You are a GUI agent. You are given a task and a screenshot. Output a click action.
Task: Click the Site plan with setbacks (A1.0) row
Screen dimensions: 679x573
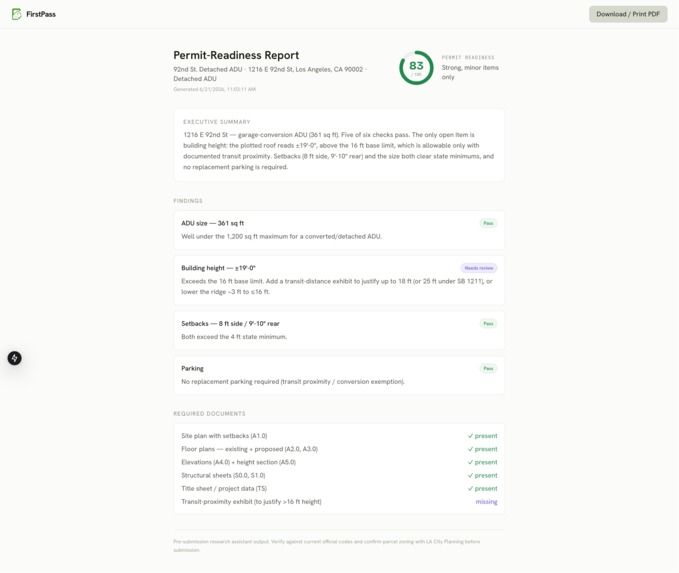(x=339, y=436)
